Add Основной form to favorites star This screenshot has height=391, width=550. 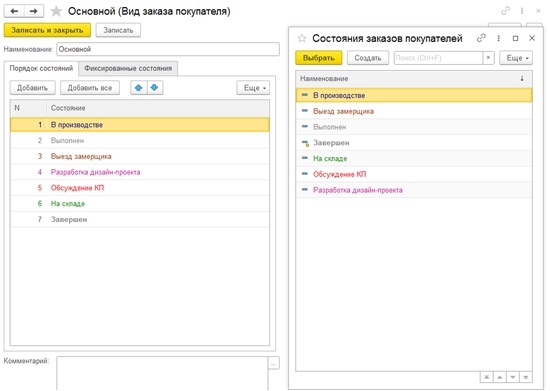[x=56, y=11]
